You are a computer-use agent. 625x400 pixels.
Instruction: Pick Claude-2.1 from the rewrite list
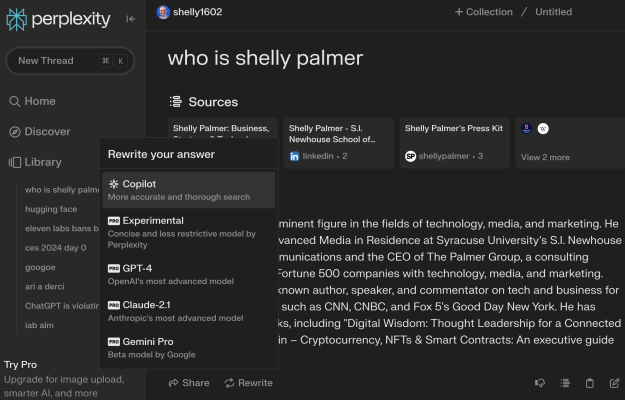click(x=187, y=310)
